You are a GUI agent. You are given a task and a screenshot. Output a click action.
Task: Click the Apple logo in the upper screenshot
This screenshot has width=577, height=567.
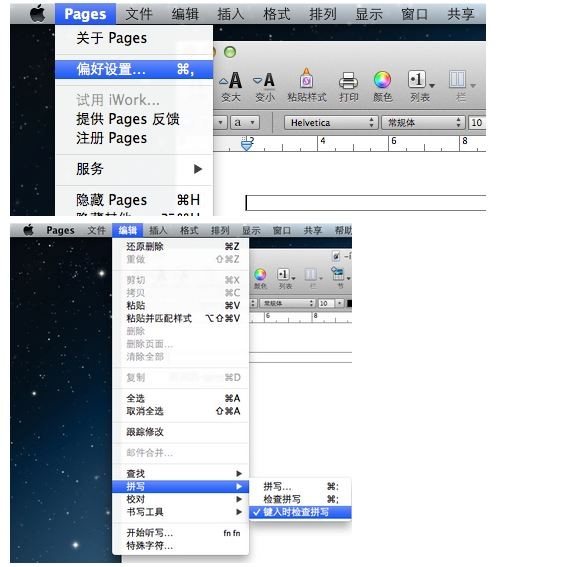37,14
